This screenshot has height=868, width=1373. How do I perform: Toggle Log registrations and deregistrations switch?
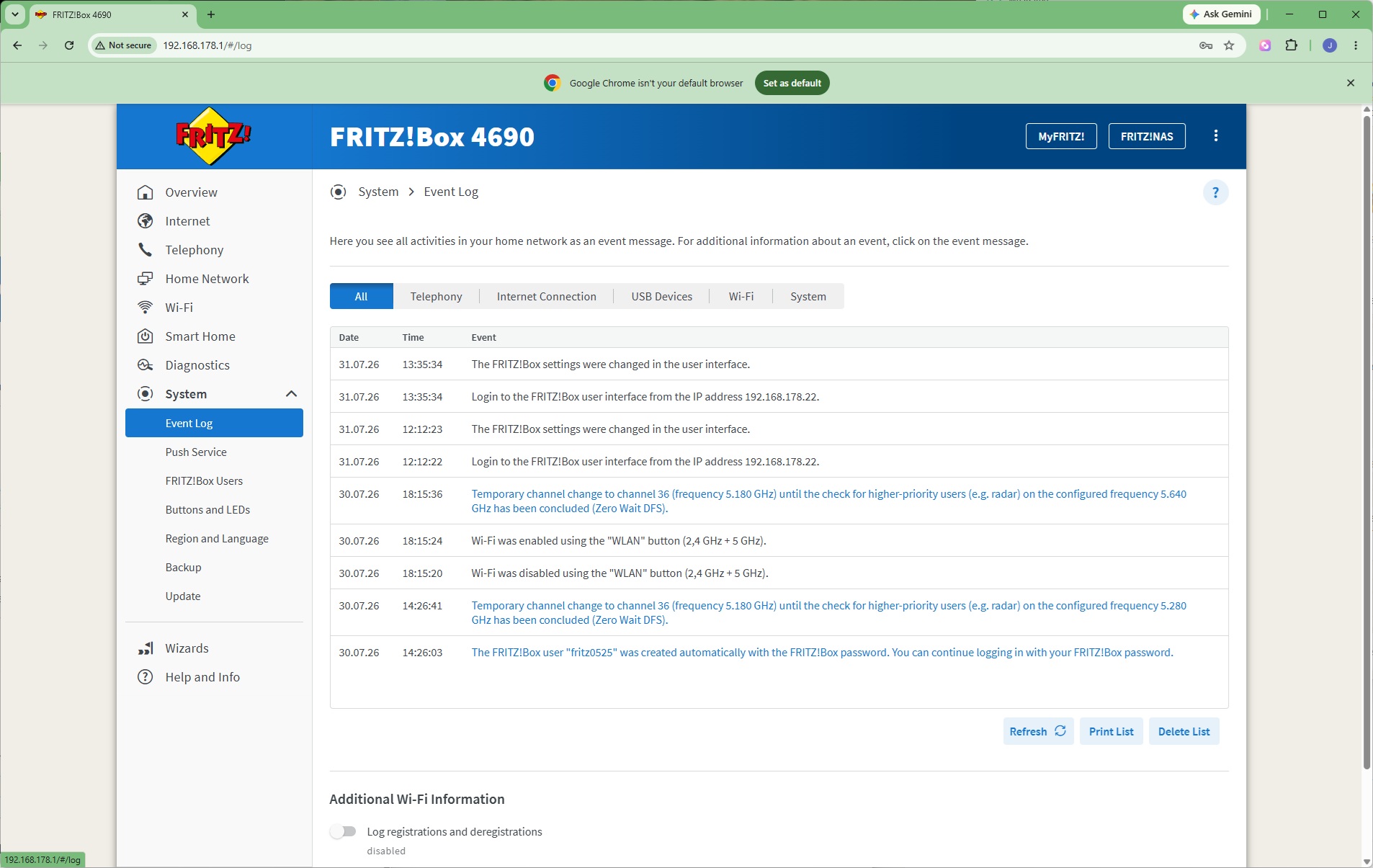pyautogui.click(x=343, y=831)
